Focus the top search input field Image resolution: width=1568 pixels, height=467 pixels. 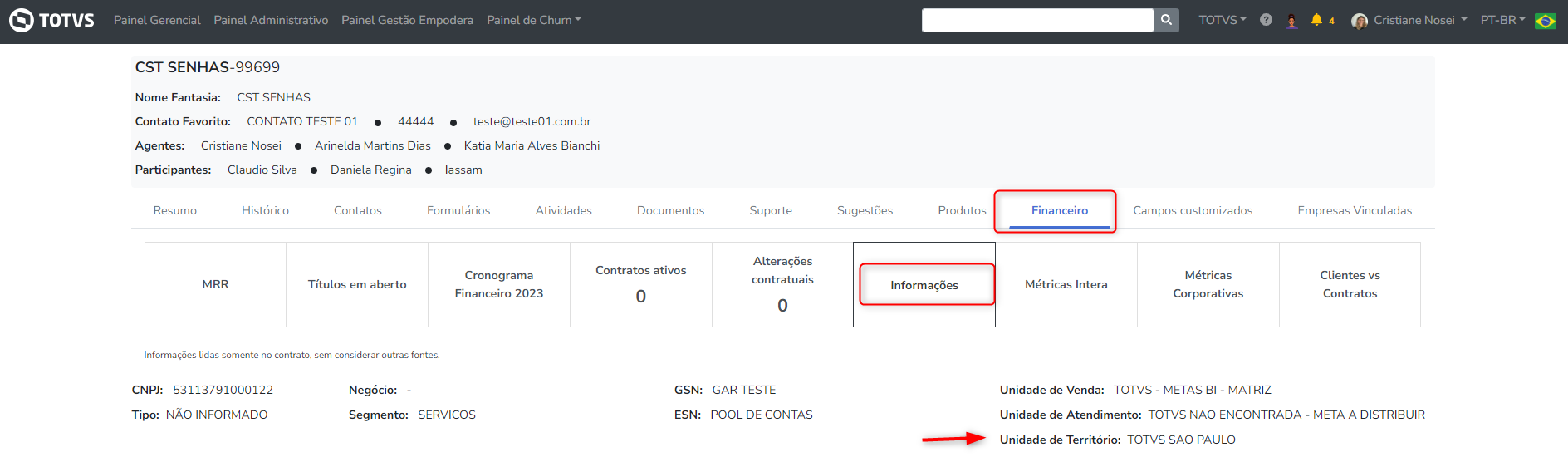(x=1037, y=20)
